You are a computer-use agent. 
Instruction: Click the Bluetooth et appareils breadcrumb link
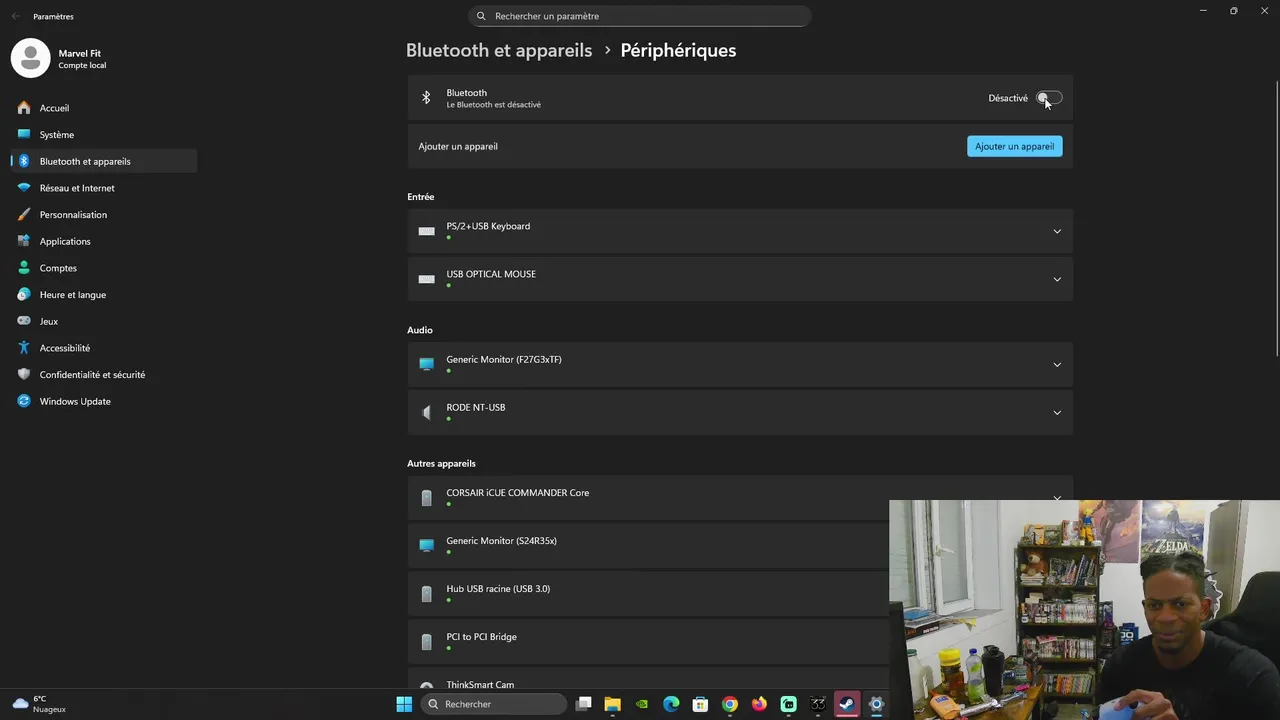(x=499, y=50)
